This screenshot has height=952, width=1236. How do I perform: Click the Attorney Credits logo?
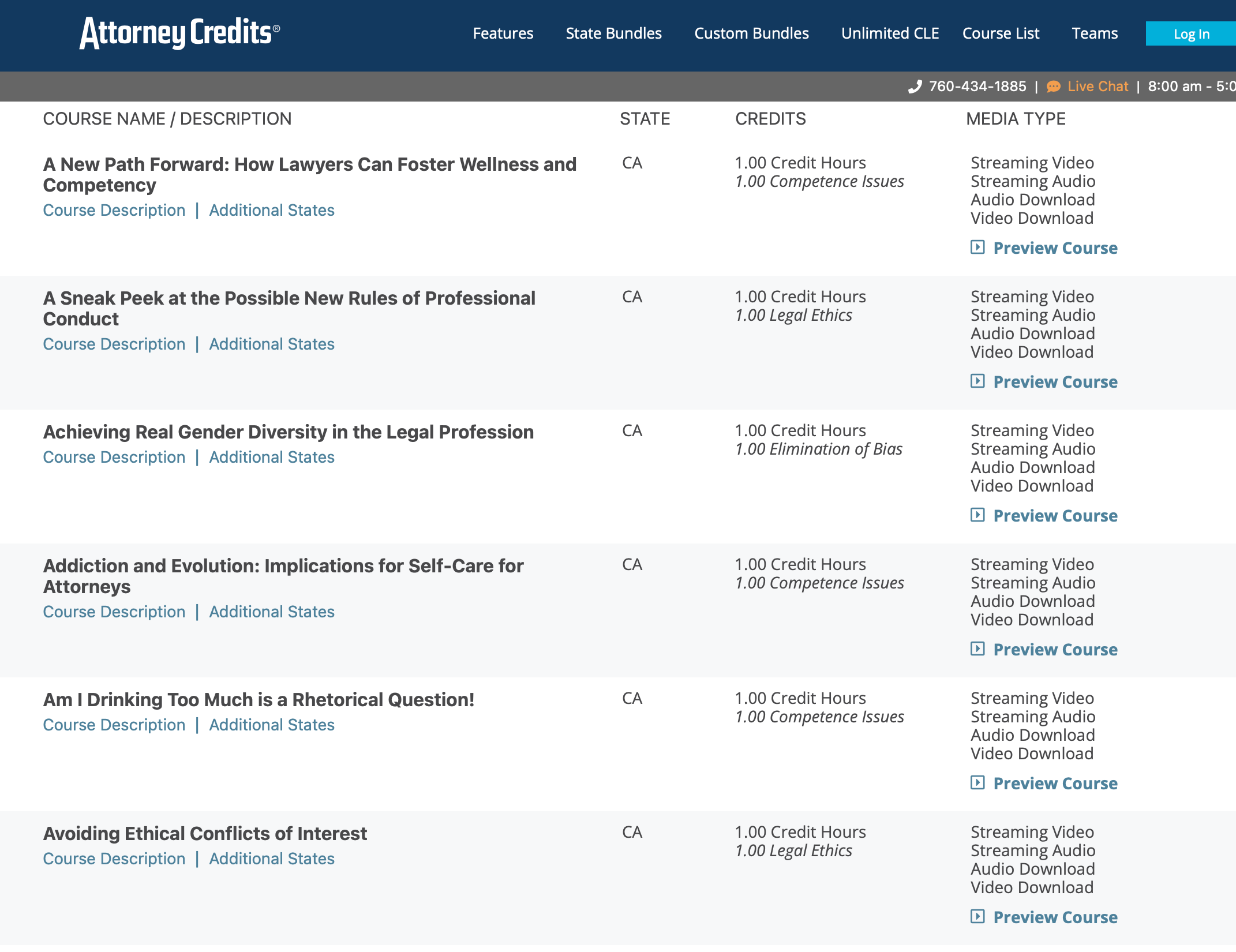point(179,33)
